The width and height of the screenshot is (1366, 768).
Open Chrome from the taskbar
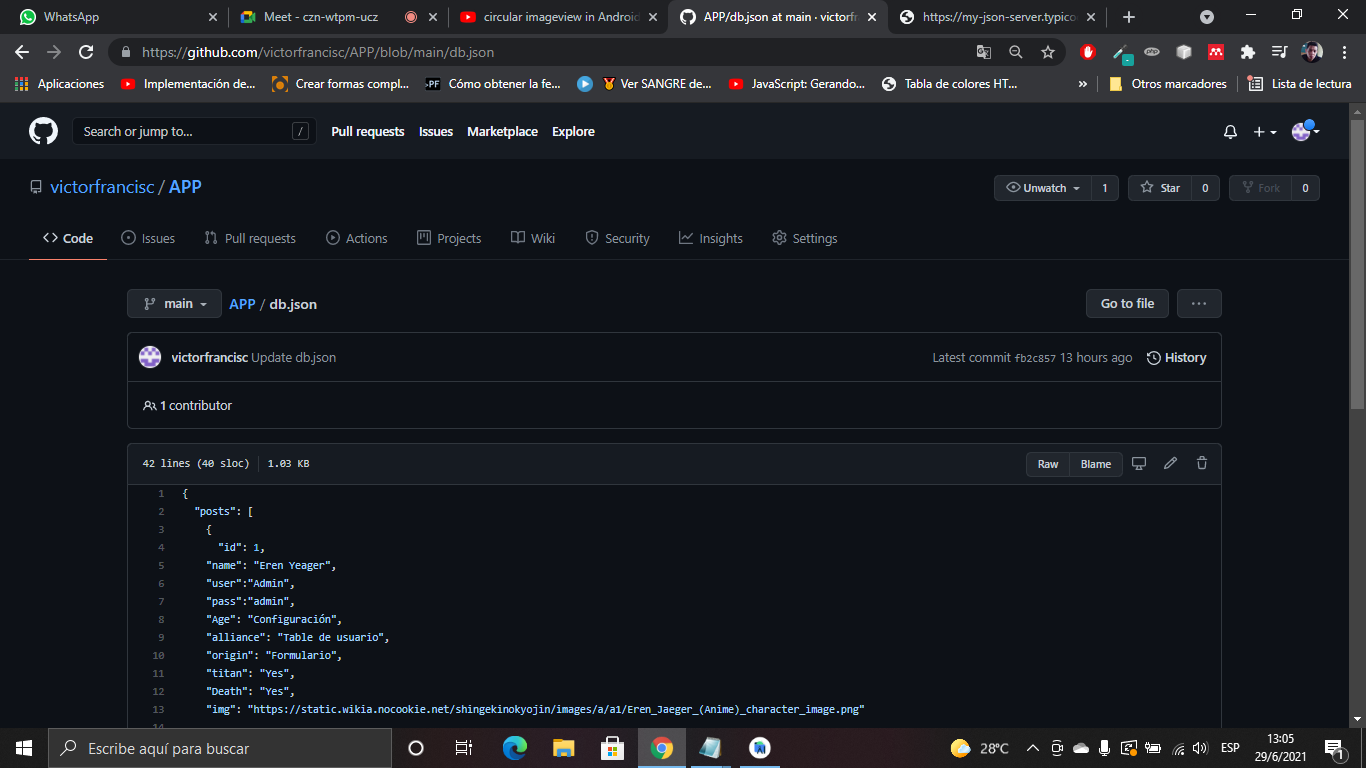click(661, 748)
